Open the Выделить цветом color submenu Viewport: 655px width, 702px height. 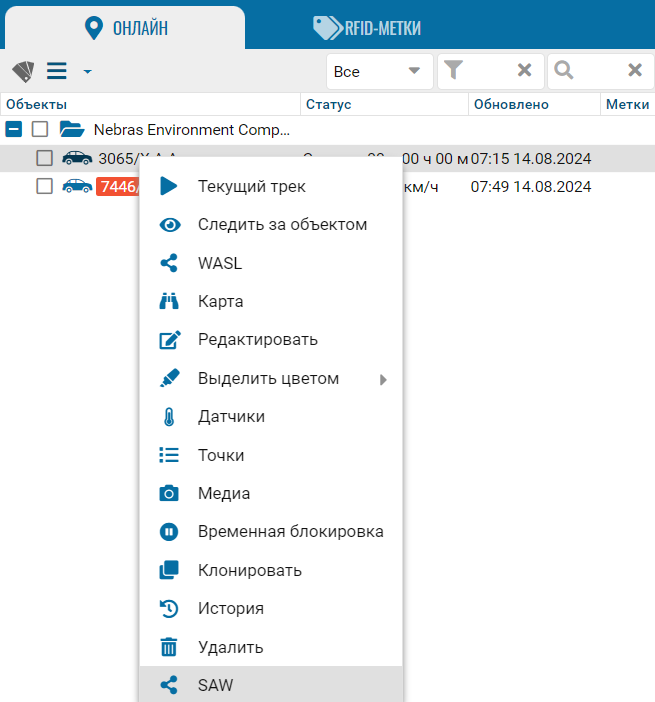click(270, 379)
